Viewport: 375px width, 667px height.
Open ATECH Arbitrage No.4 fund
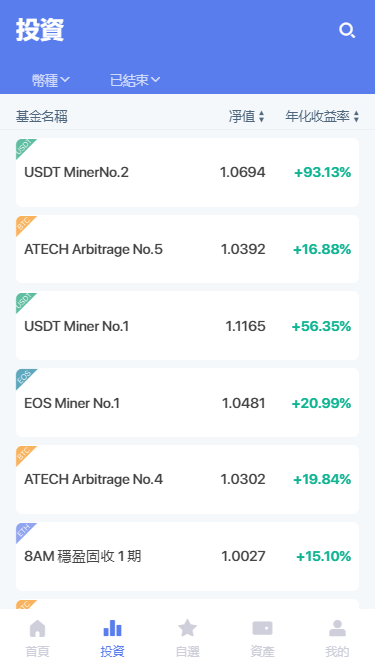(188, 479)
